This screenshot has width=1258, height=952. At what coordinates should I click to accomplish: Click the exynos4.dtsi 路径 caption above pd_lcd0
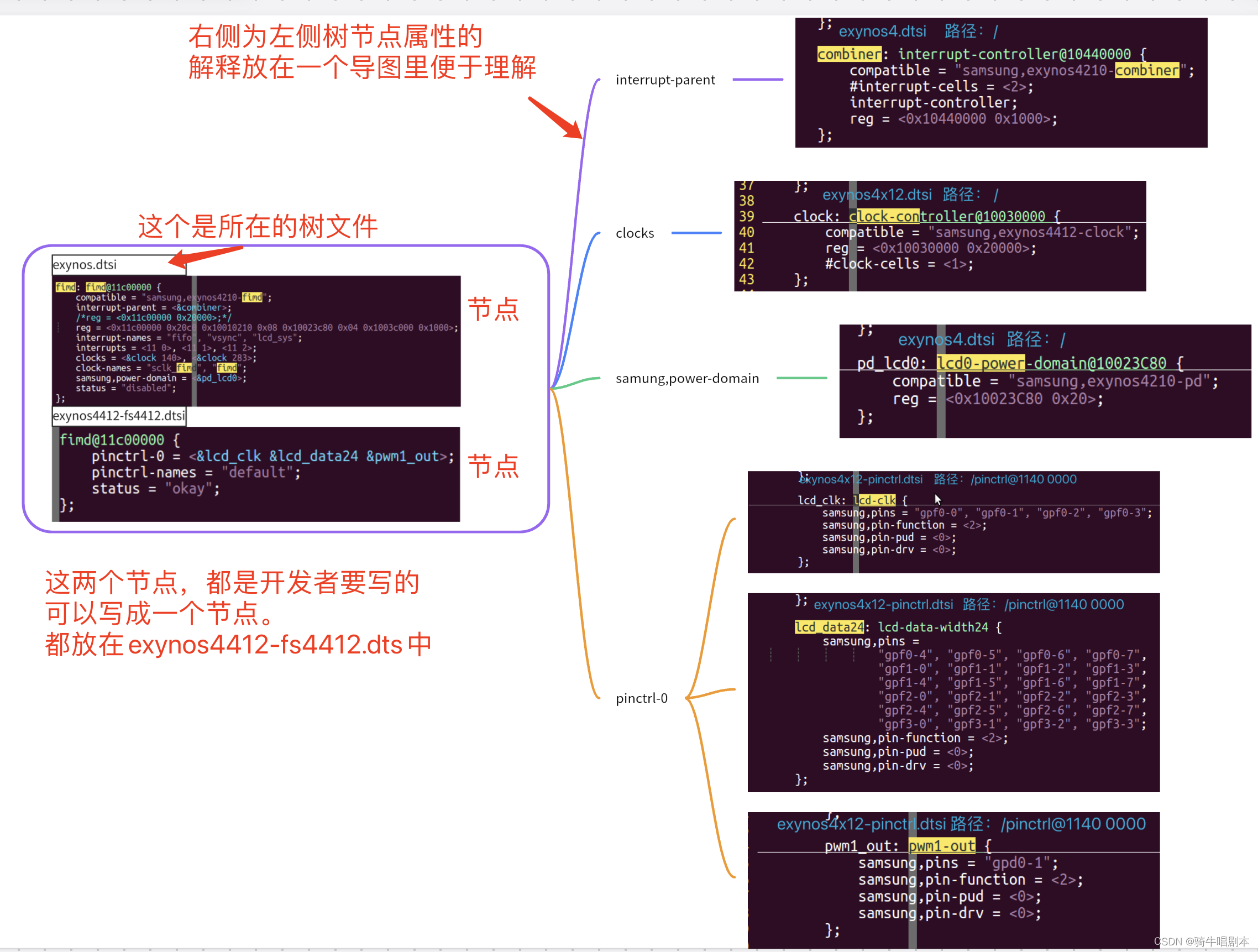pos(982,339)
